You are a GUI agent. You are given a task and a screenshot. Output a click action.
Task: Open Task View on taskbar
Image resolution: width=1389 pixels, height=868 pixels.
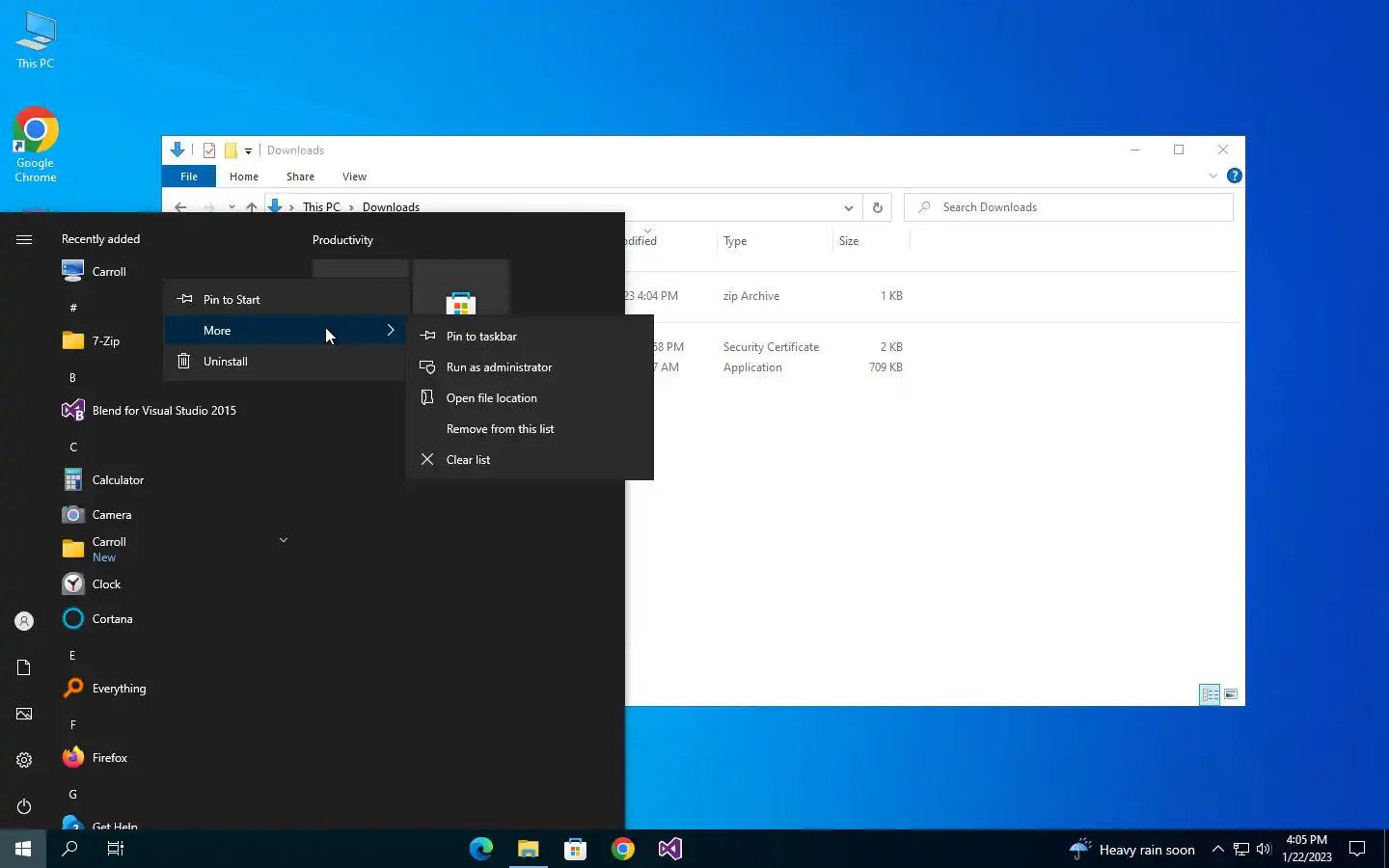point(116,849)
